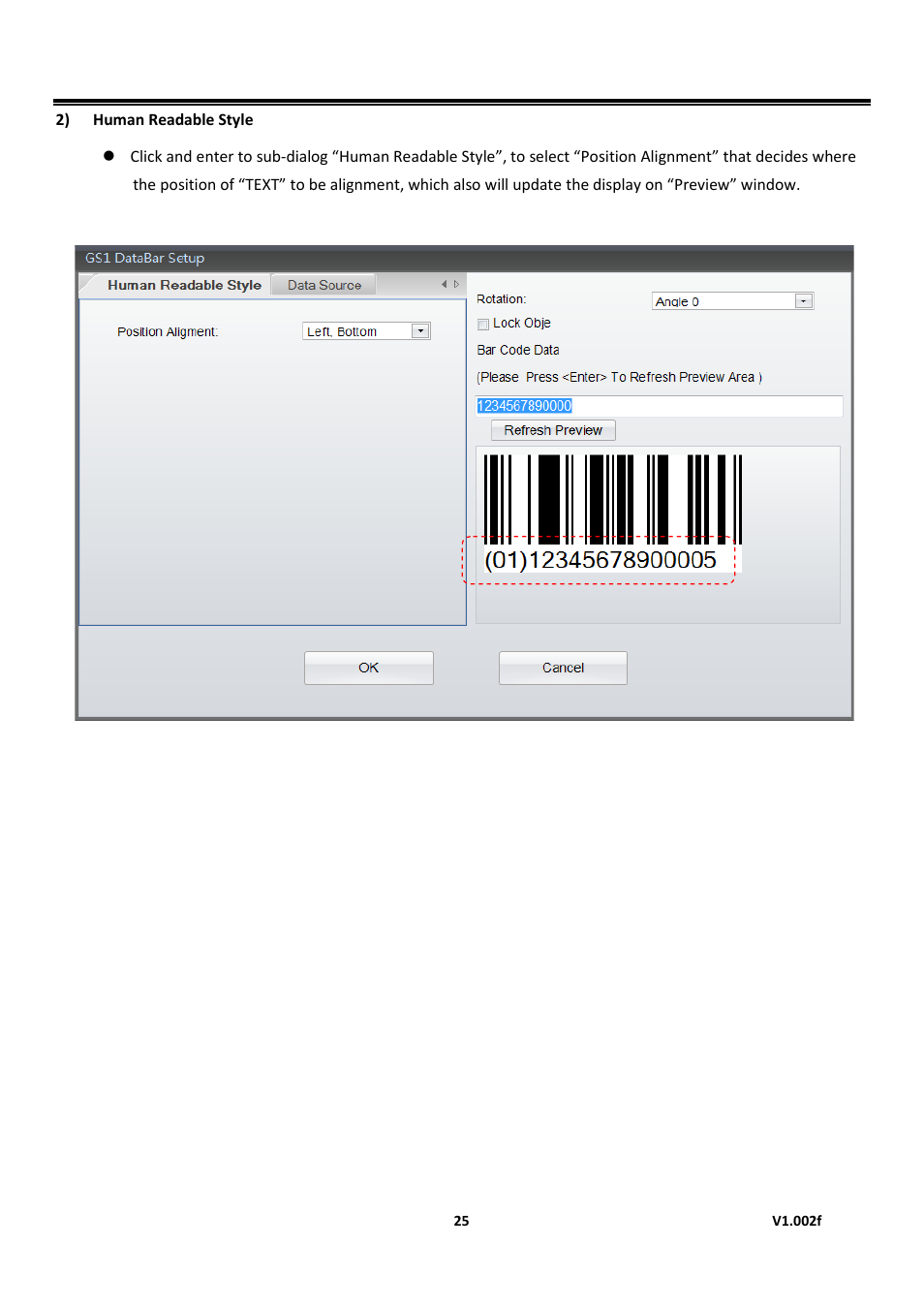
Task: Click the Refresh Preview button
Action: pyautogui.click(x=553, y=430)
